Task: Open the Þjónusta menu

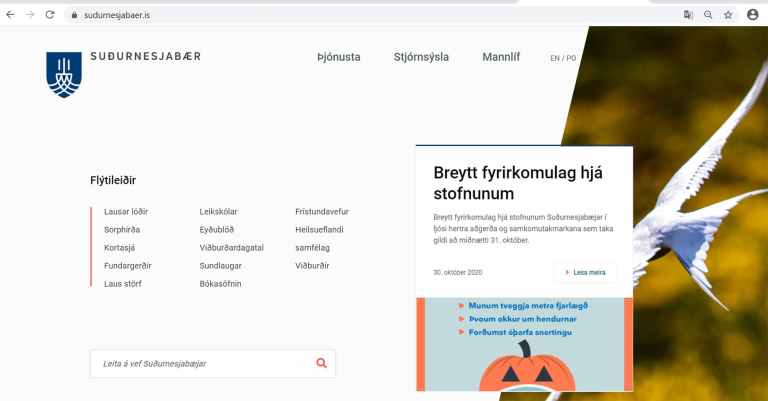Action: tap(339, 57)
